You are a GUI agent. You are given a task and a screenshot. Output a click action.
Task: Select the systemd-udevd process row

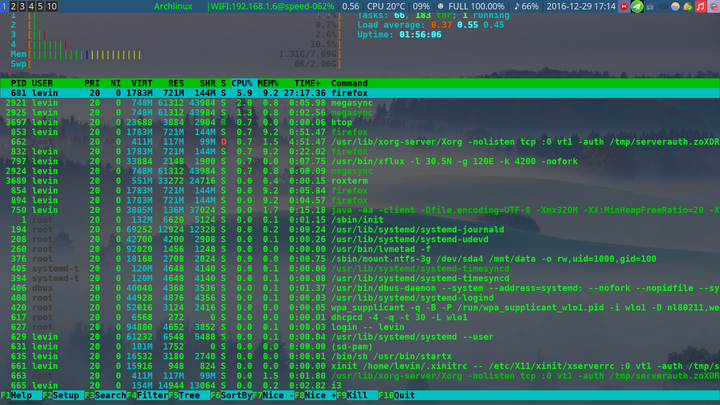click(360, 239)
